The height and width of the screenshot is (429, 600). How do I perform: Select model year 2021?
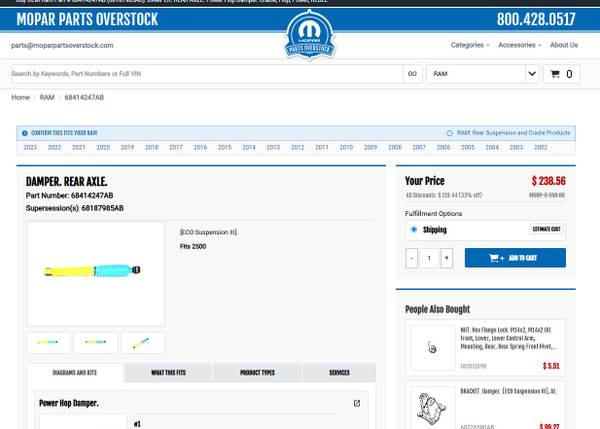(79, 148)
